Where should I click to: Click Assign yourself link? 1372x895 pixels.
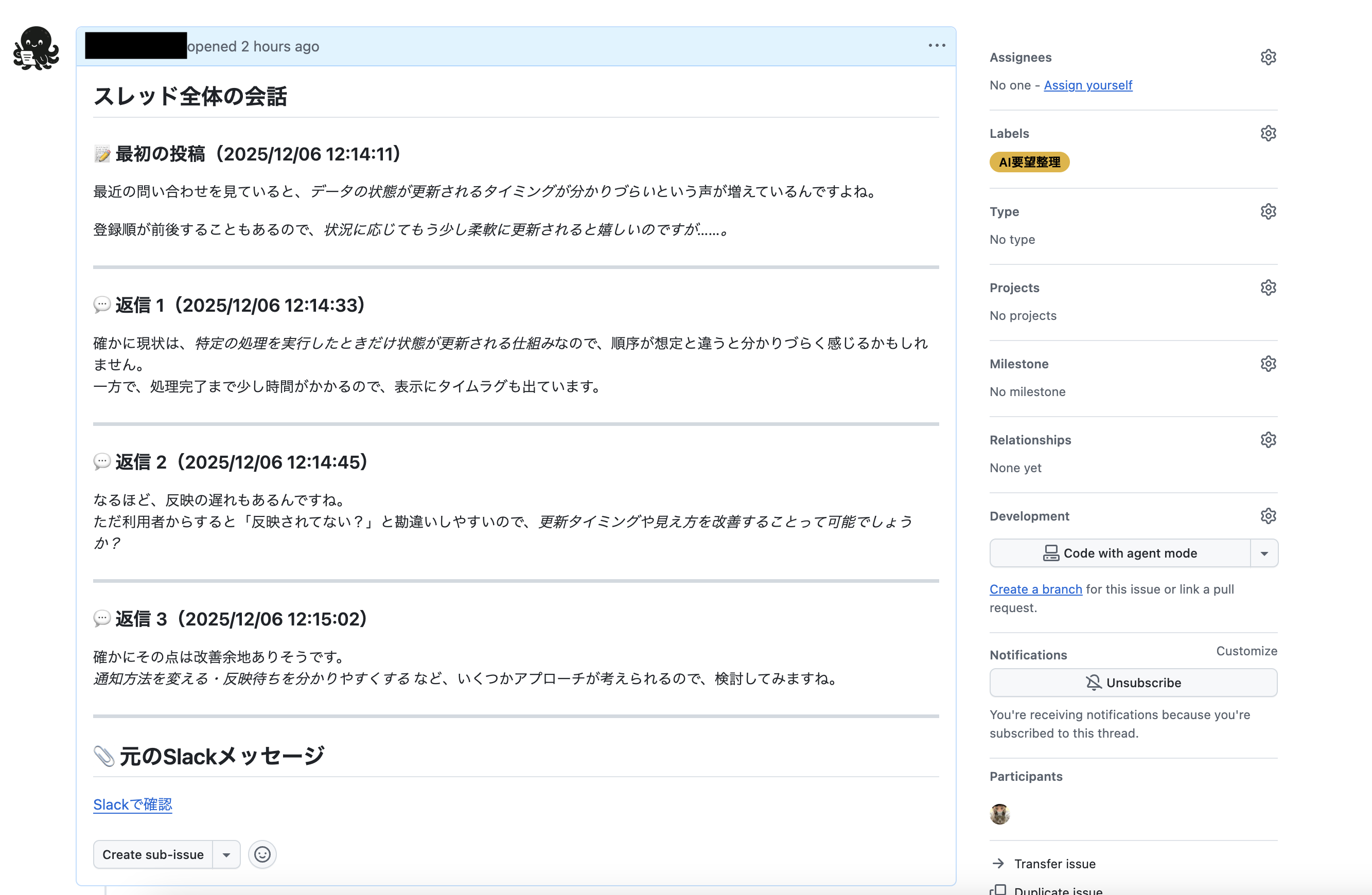click(x=1088, y=85)
